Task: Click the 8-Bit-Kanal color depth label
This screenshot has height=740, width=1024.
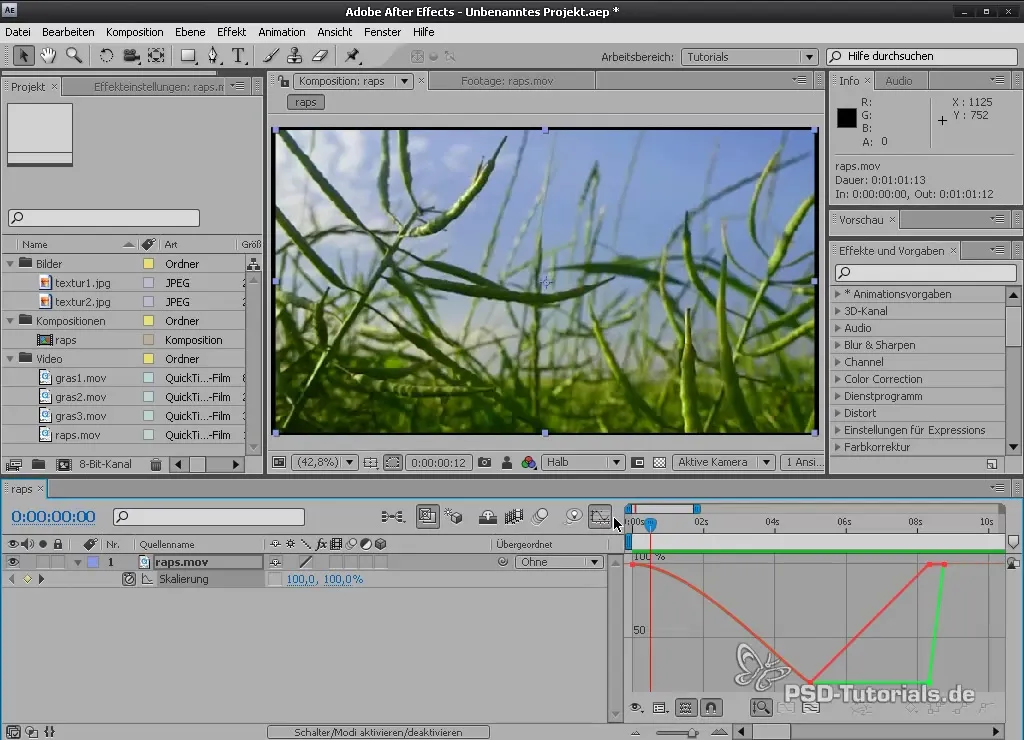Action: pos(105,464)
